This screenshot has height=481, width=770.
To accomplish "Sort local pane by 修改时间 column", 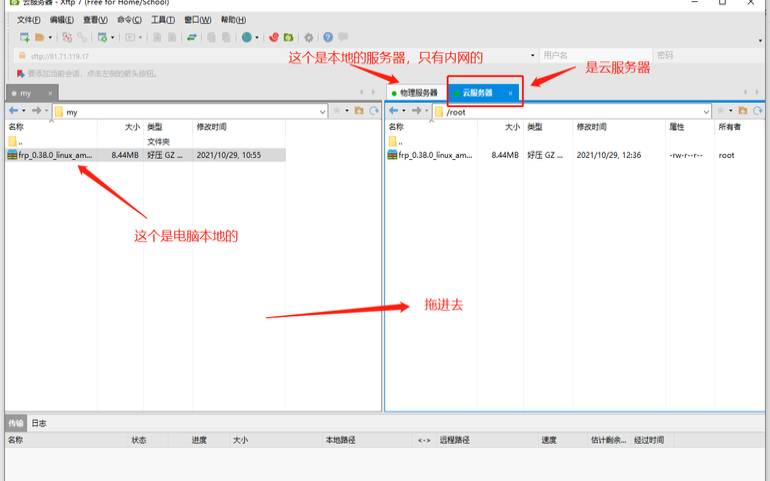I will coord(212,127).
